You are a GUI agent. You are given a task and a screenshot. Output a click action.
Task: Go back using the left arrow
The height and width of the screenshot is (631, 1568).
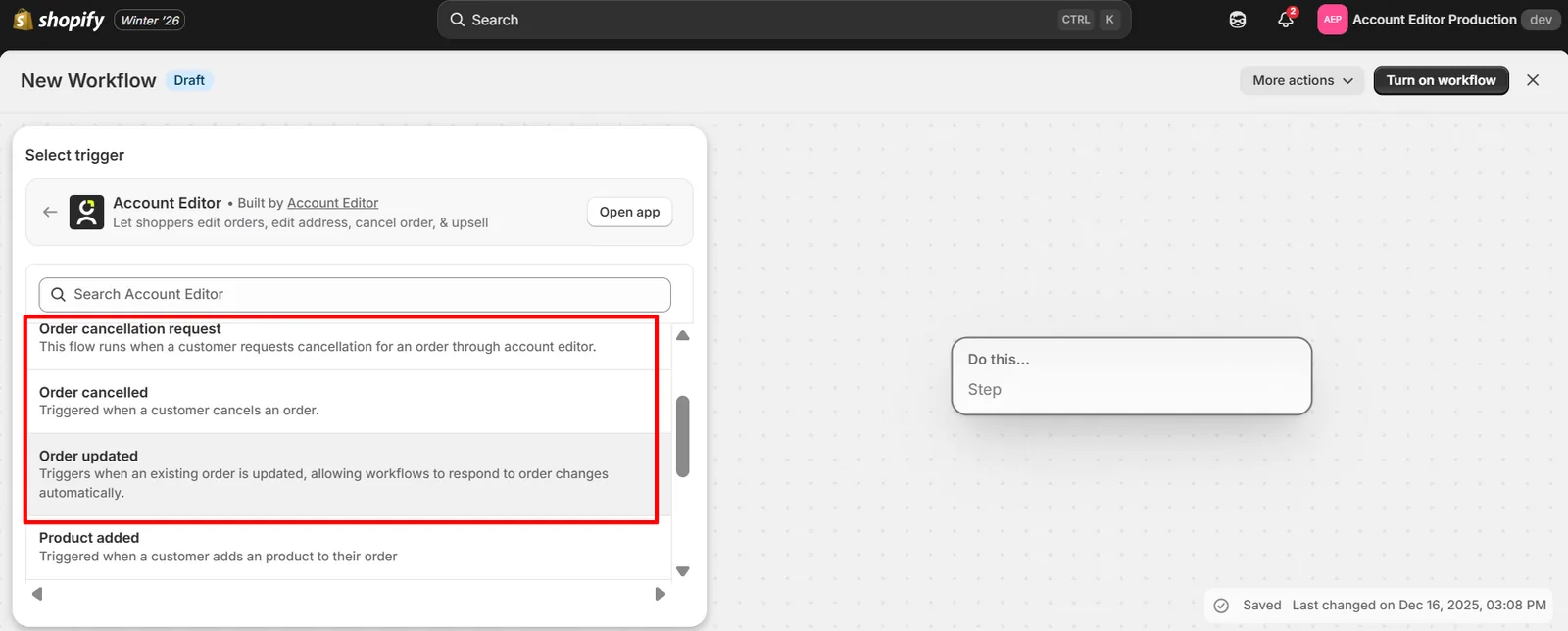tap(50, 212)
